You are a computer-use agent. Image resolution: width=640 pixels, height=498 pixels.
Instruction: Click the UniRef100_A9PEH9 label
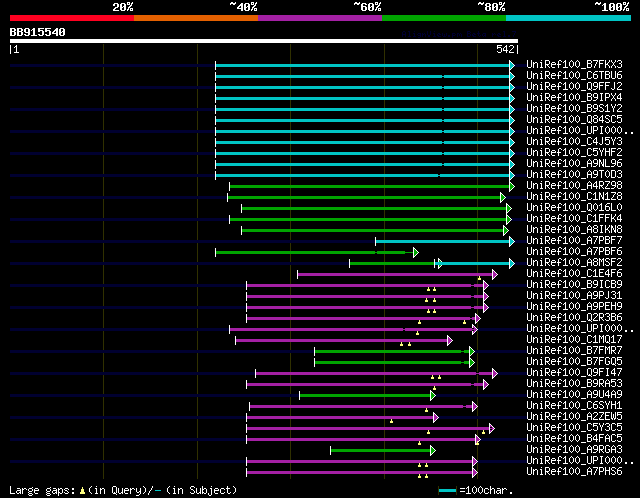[574, 307]
